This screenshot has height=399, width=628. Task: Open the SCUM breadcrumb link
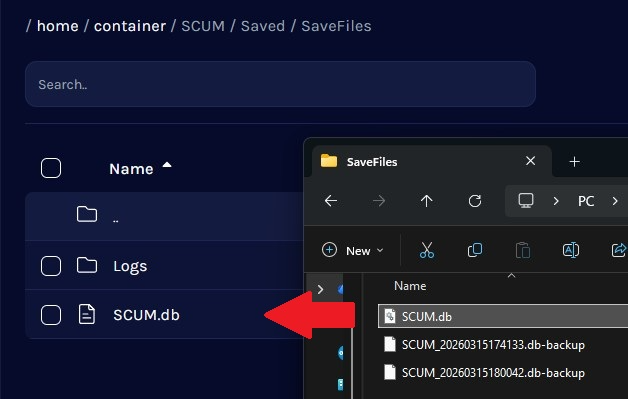coord(203,26)
